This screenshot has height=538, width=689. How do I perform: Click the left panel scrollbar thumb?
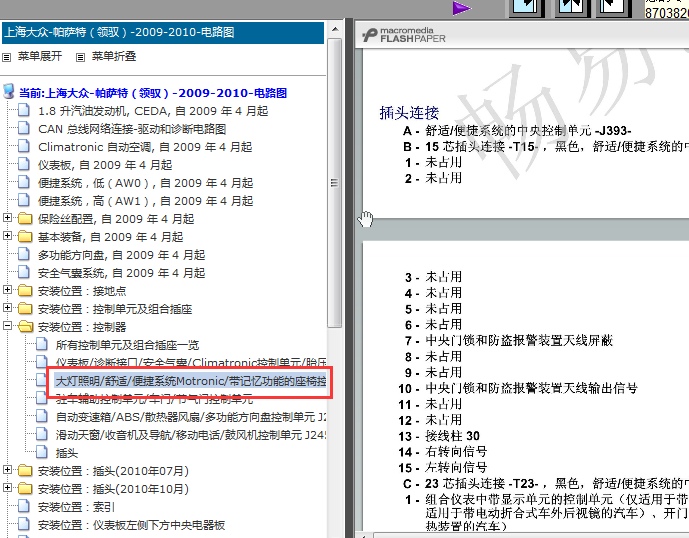335,183
